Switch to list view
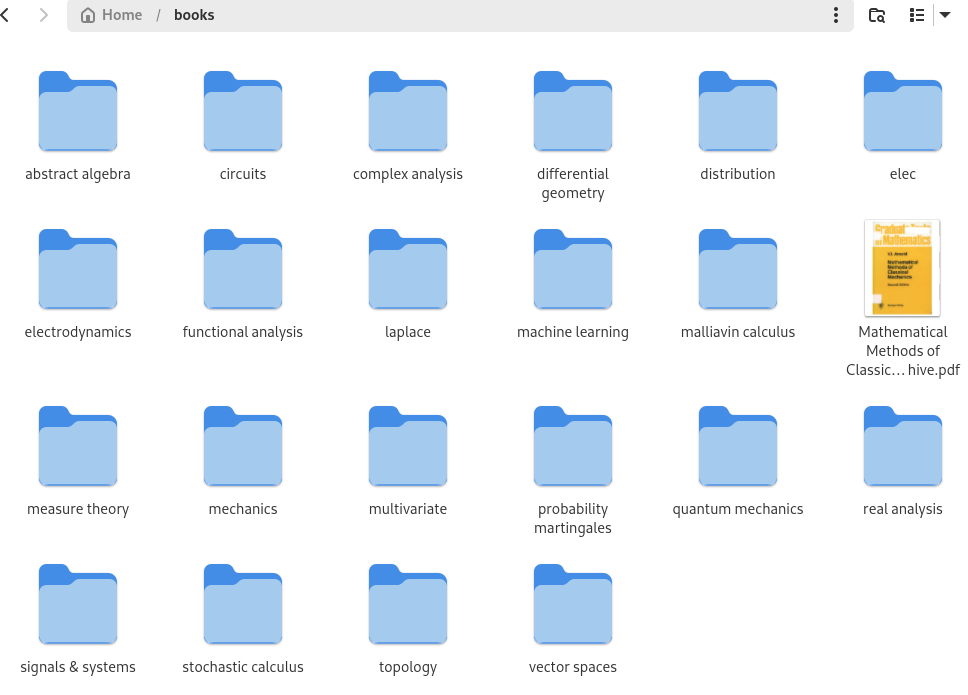This screenshot has width=968, height=695. coord(917,15)
